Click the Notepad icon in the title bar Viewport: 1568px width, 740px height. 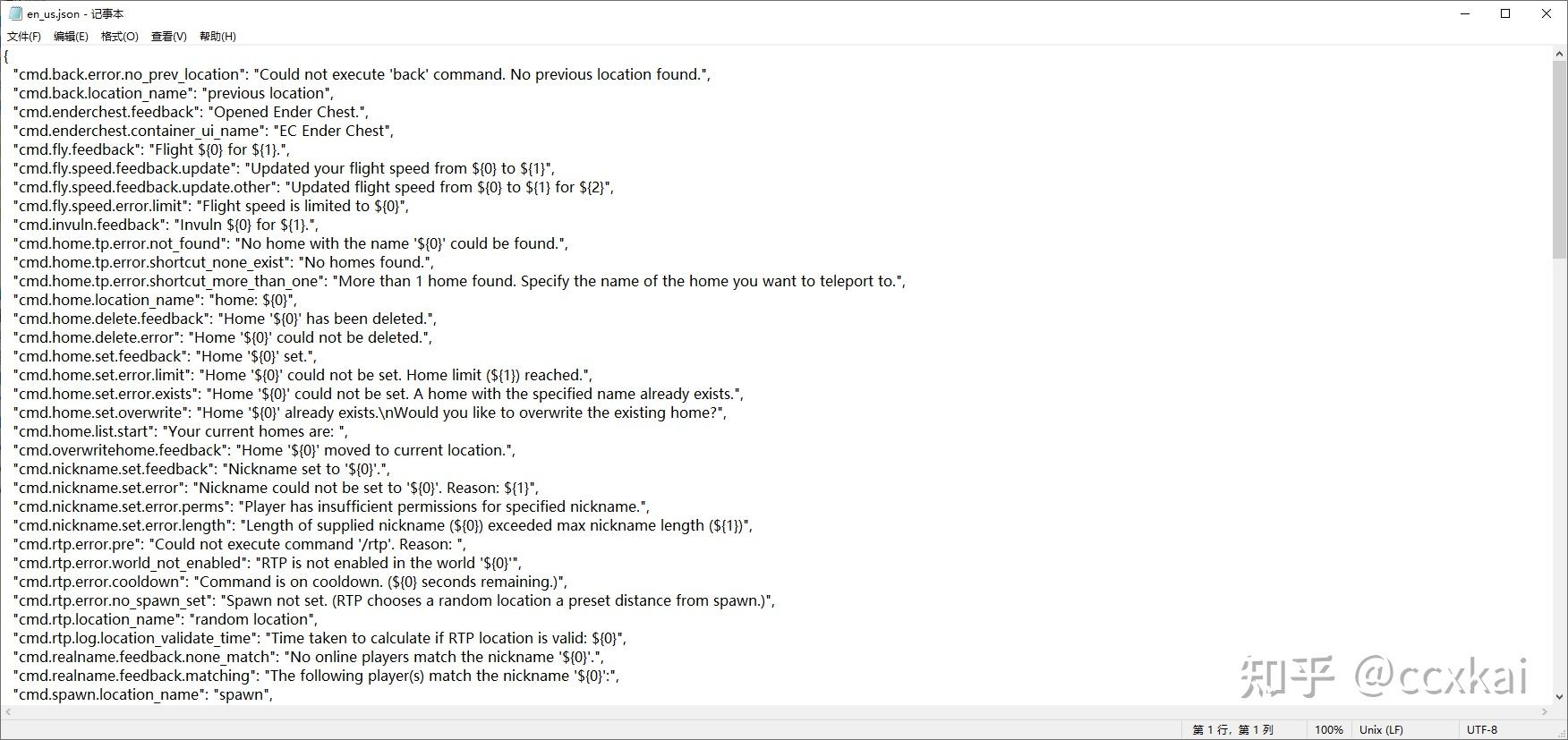[15, 13]
